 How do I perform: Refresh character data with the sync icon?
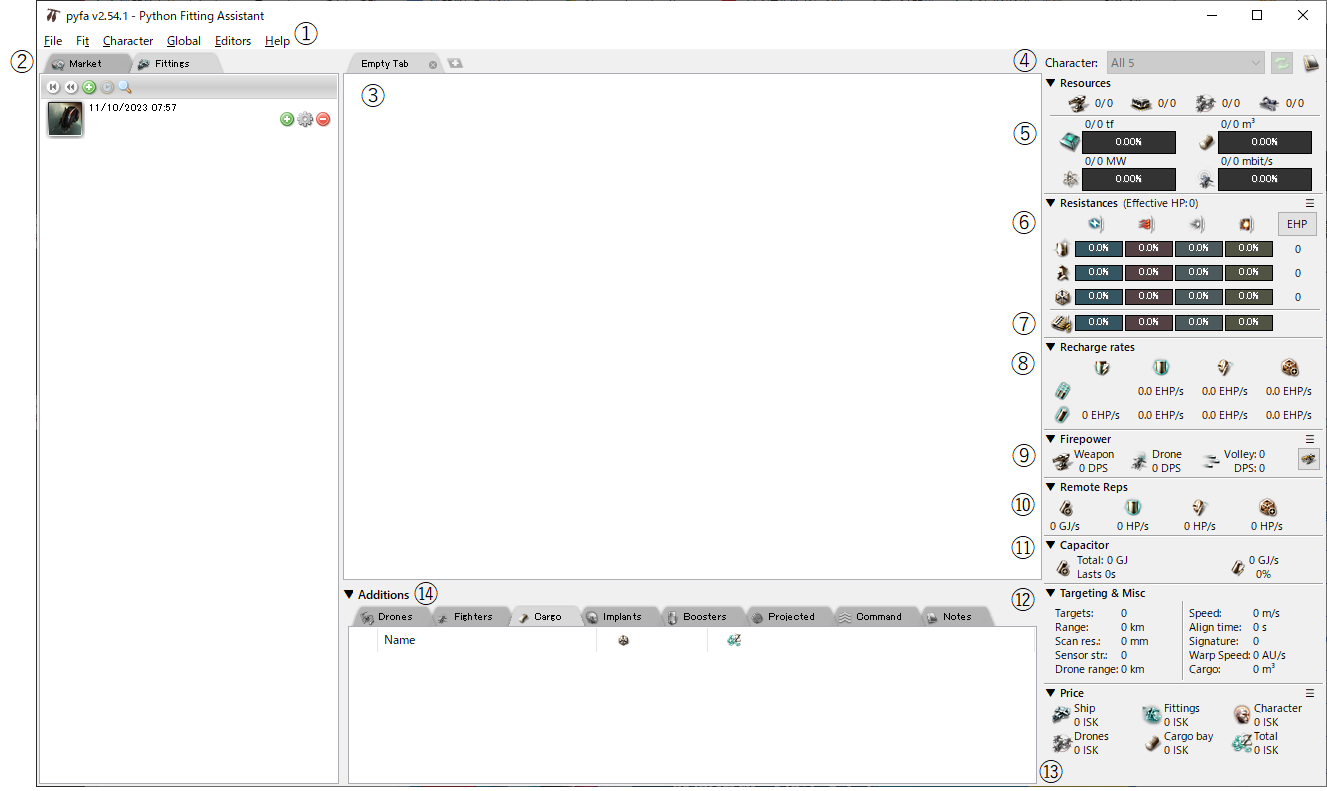(x=1282, y=62)
